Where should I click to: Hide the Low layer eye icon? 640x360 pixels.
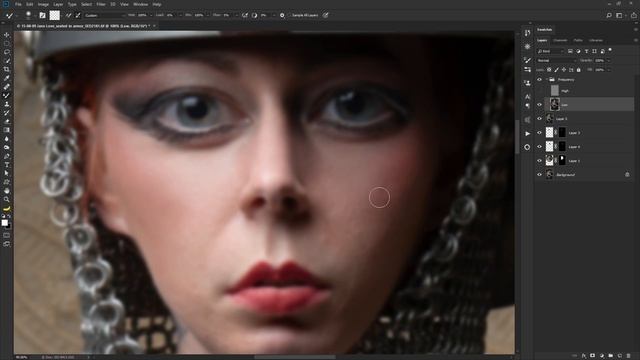click(539, 104)
